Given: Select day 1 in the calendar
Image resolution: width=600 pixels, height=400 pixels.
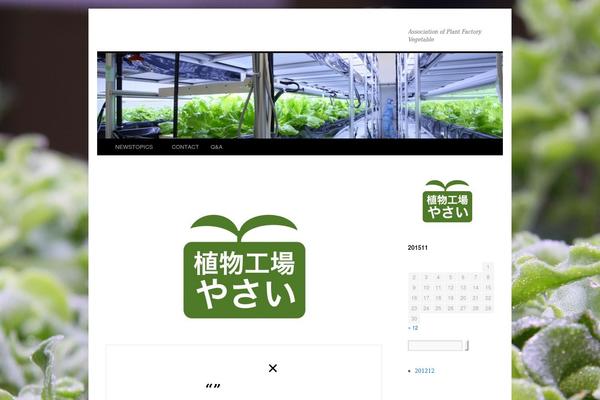Looking at the screenshot, I should point(488,267).
